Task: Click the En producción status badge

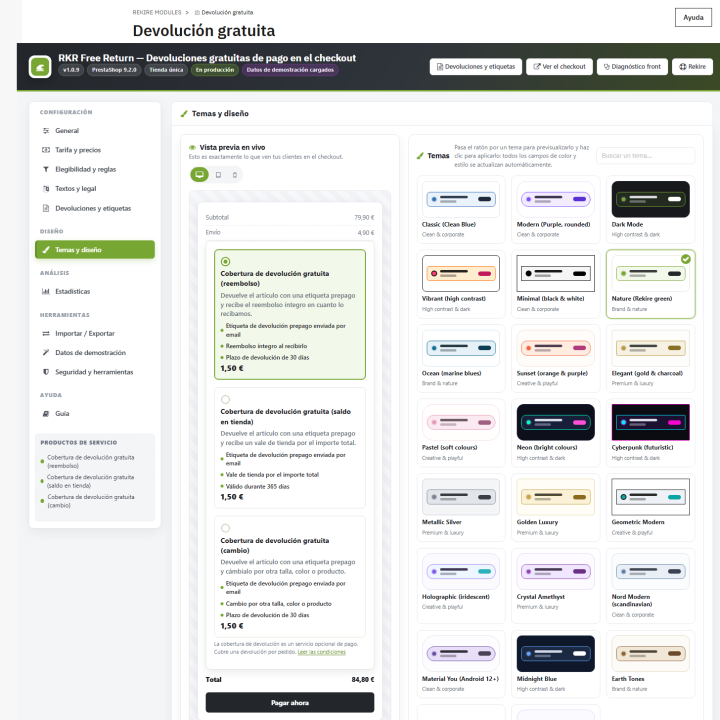Action: (214, 70)
